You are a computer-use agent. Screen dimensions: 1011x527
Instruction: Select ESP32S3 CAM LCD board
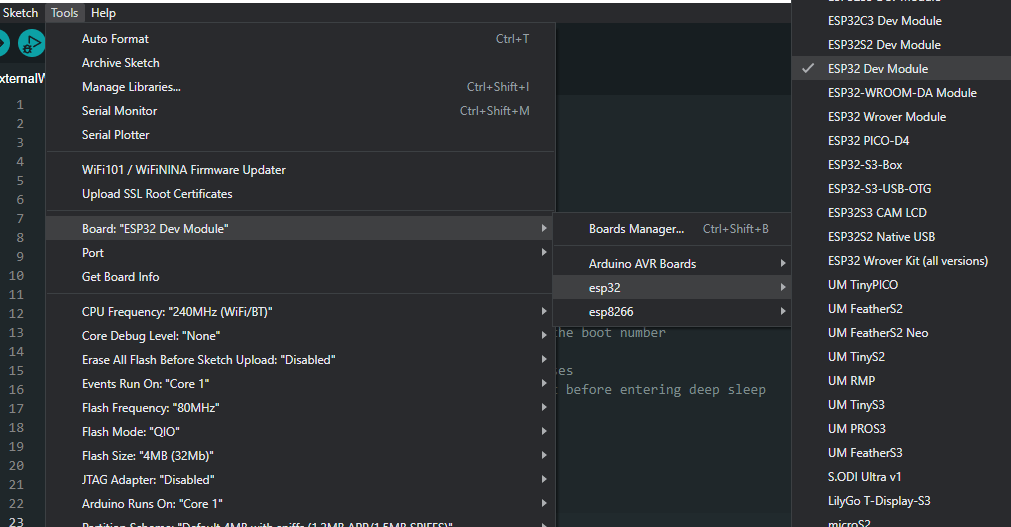[901, 212]
